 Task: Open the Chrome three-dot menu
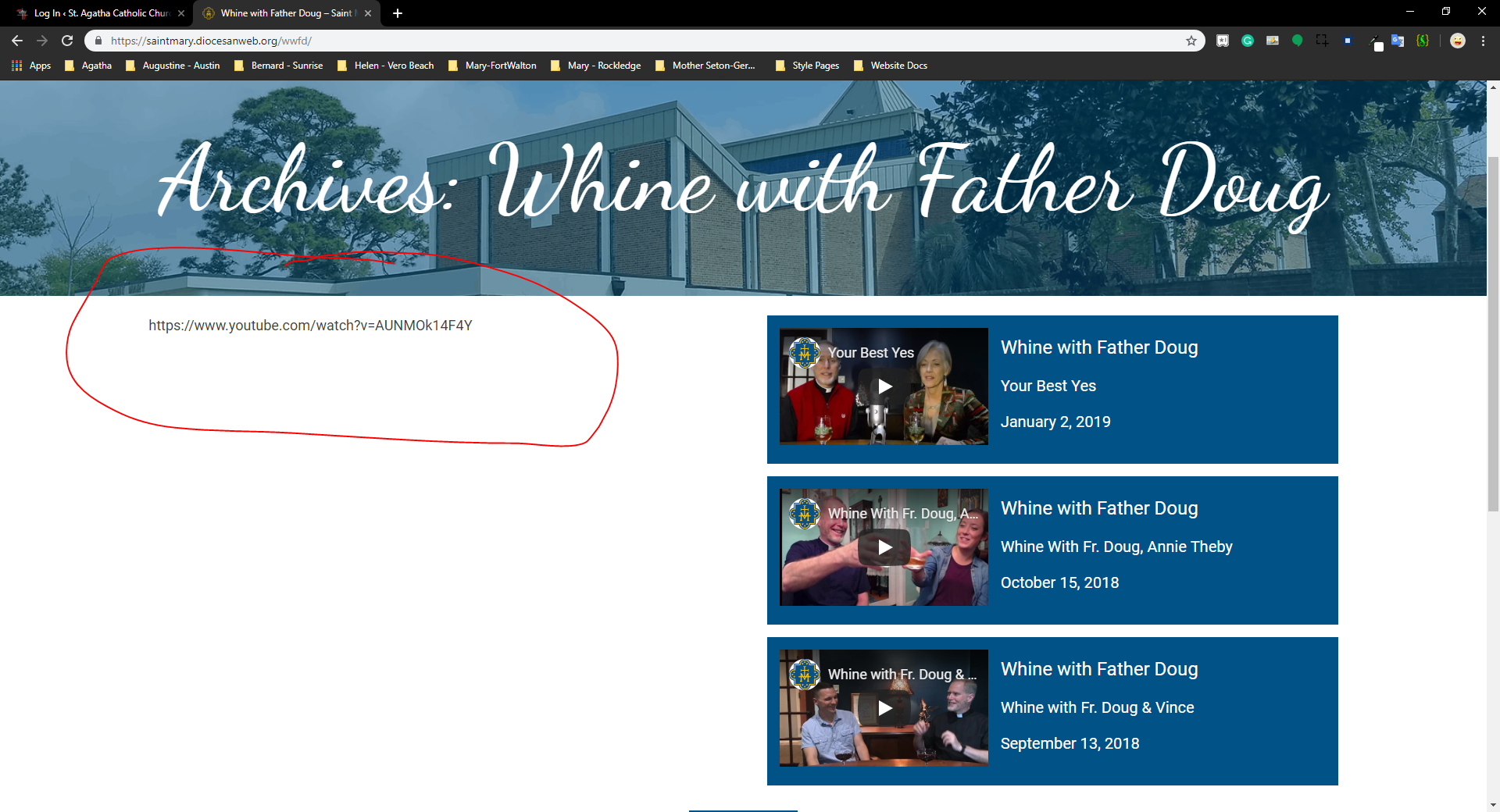pyautogui.click(x=1483, y=41)
